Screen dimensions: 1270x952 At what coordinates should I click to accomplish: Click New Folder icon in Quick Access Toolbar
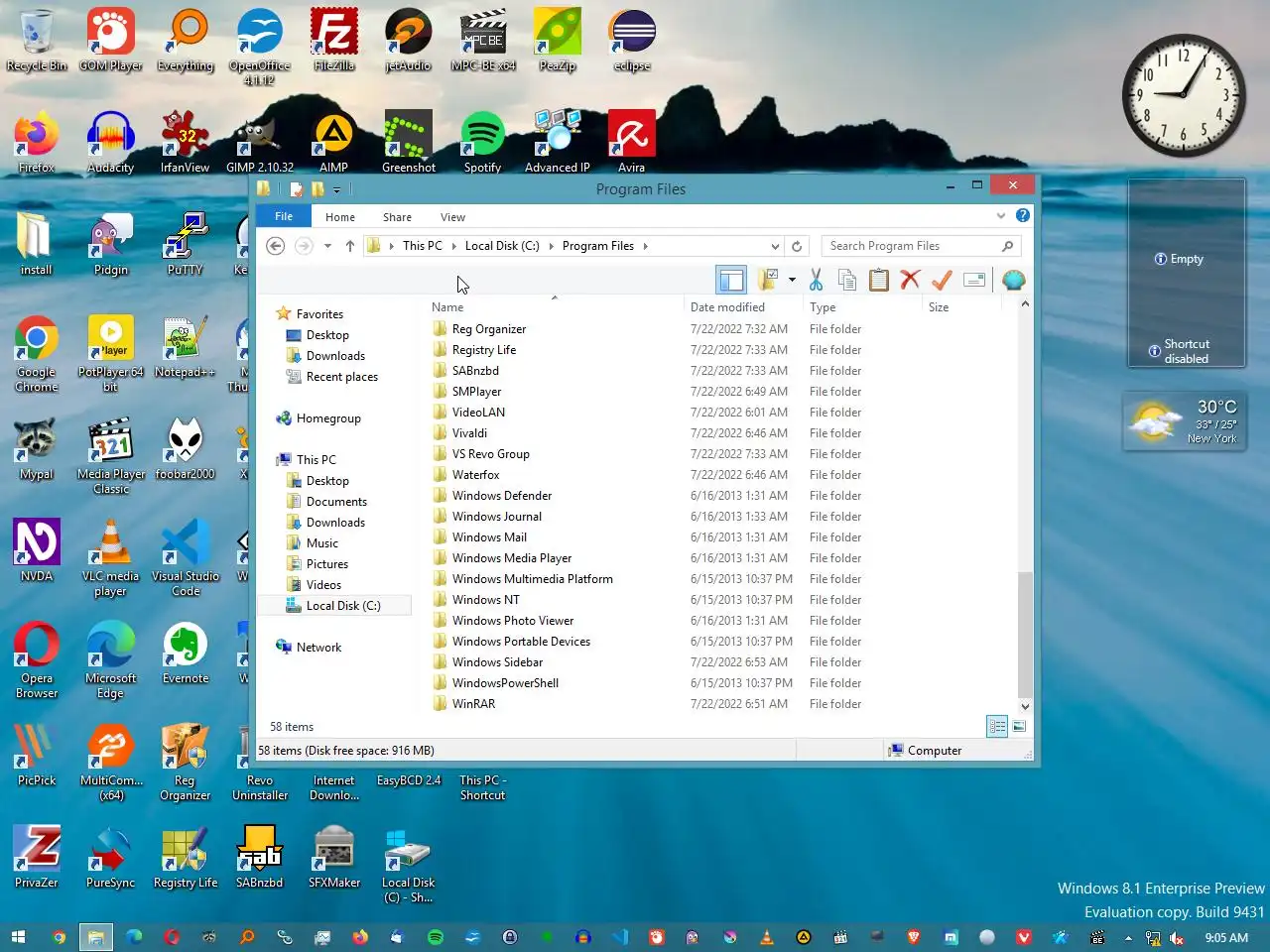(x=317, y=189)
